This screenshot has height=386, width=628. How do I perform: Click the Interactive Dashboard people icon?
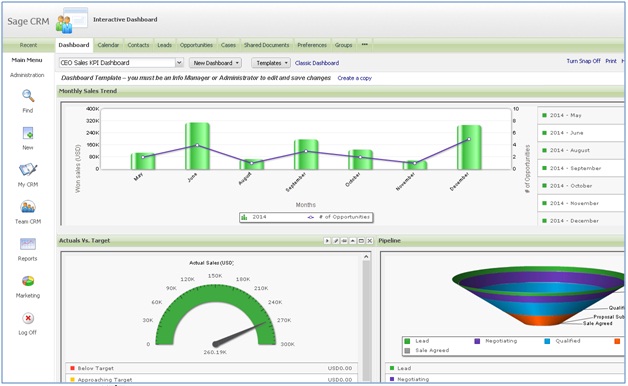click(x=71, y=20)
